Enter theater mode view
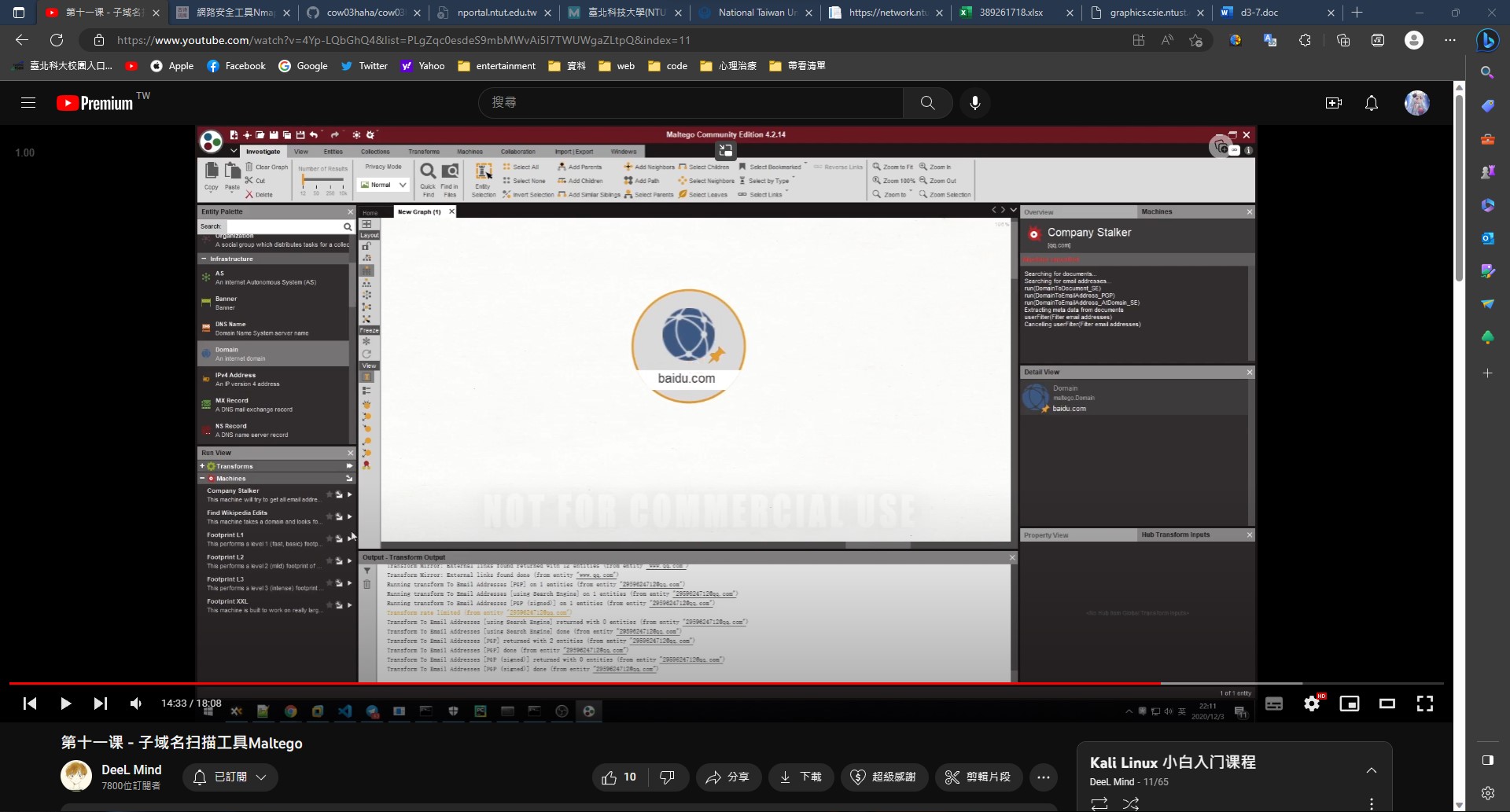The height and width of the screenshot is (812, 1510). (x=1387, y=704)
